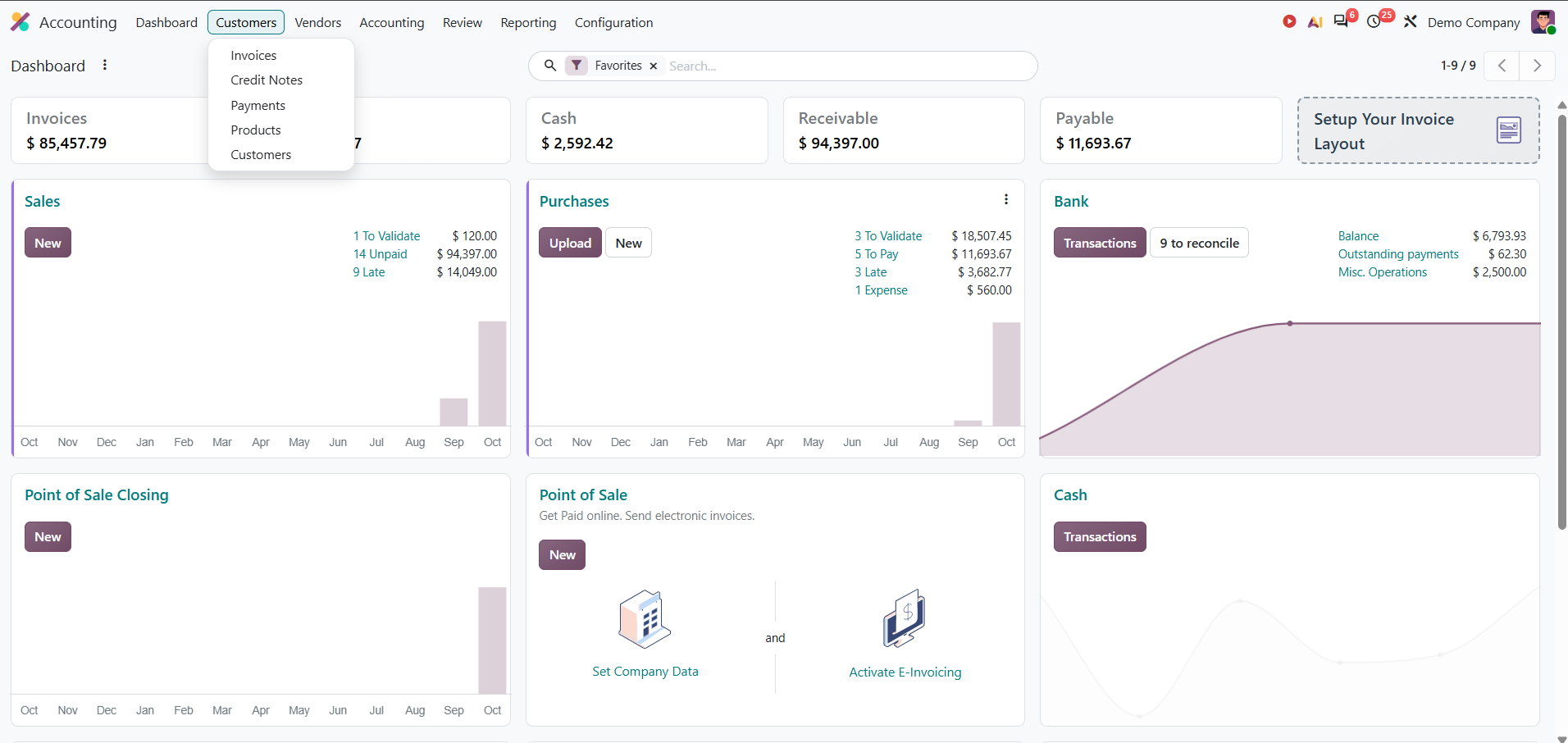Screen dimensions: 1568x743
Task: Click the Set Company Data building icon
Action: pos(645,619)
